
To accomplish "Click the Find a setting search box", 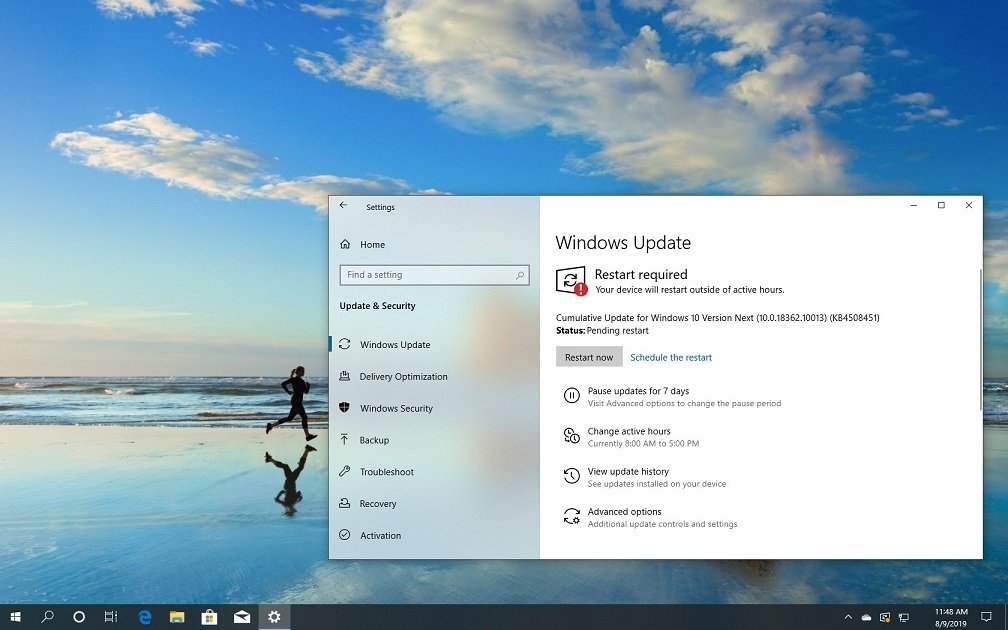I will pyautogui.click(x=427, y=275).
